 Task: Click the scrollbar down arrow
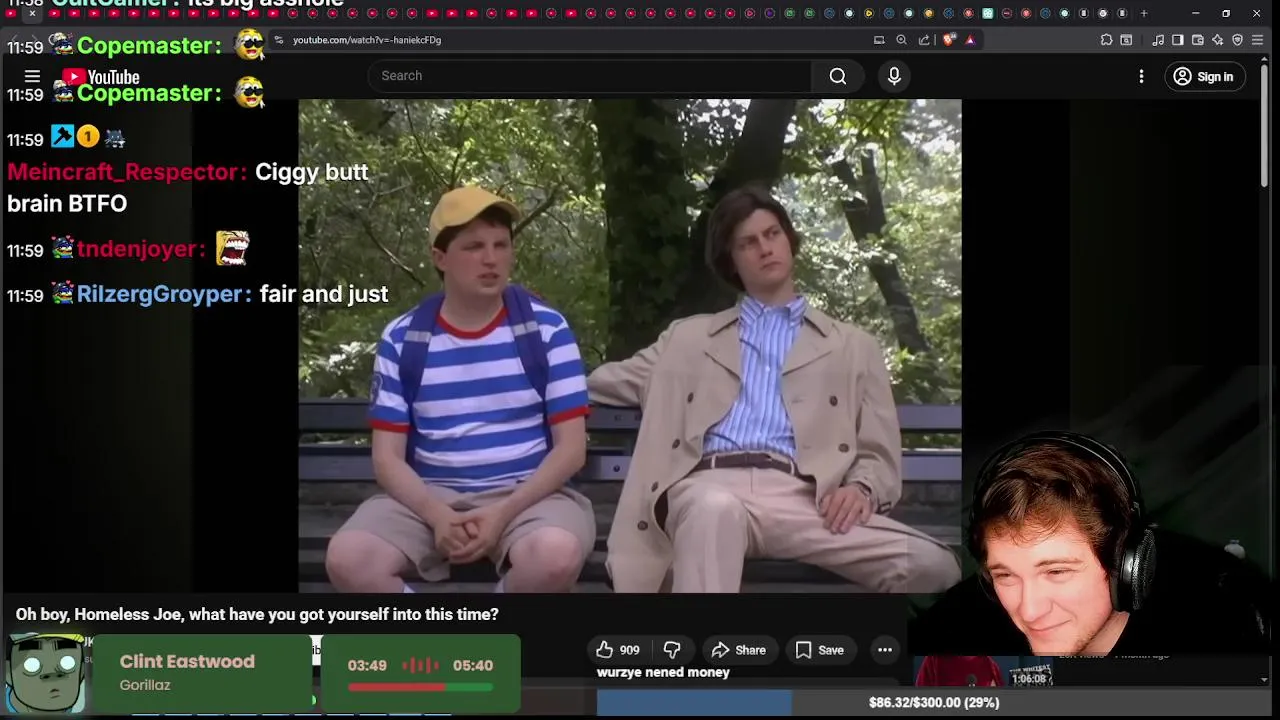click(1264, 680)
